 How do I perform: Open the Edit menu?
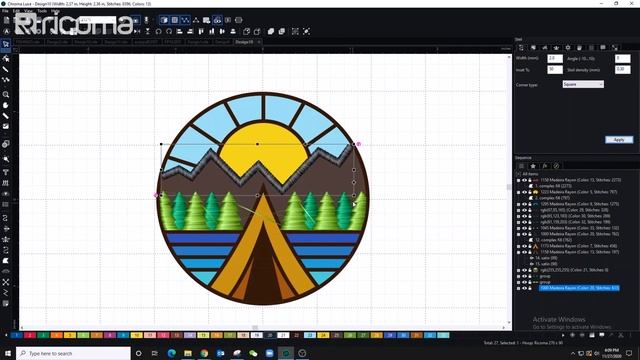[16, 11]
